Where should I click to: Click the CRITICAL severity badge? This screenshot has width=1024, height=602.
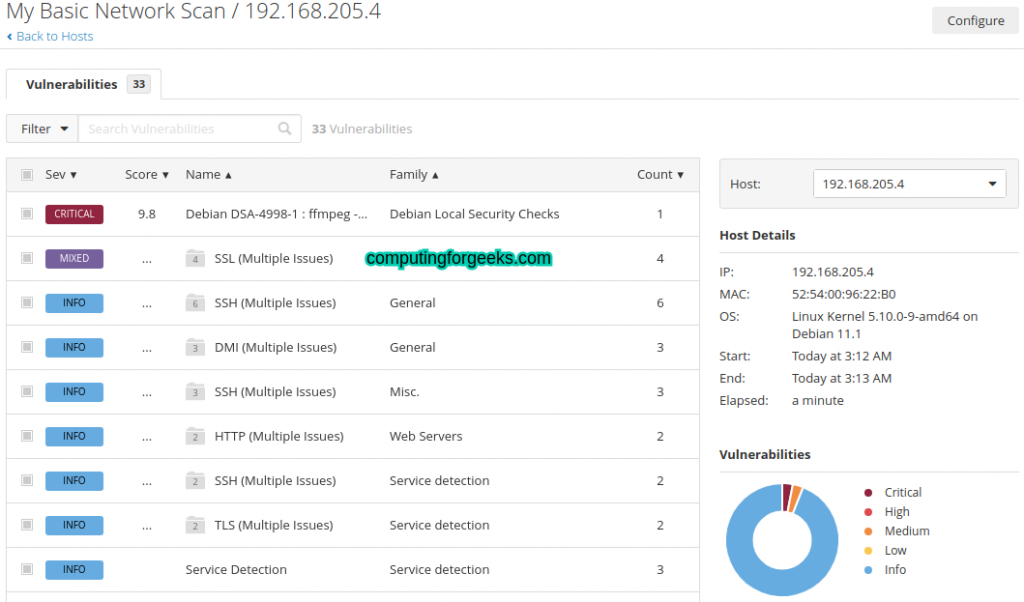click(x=74, y=214)
